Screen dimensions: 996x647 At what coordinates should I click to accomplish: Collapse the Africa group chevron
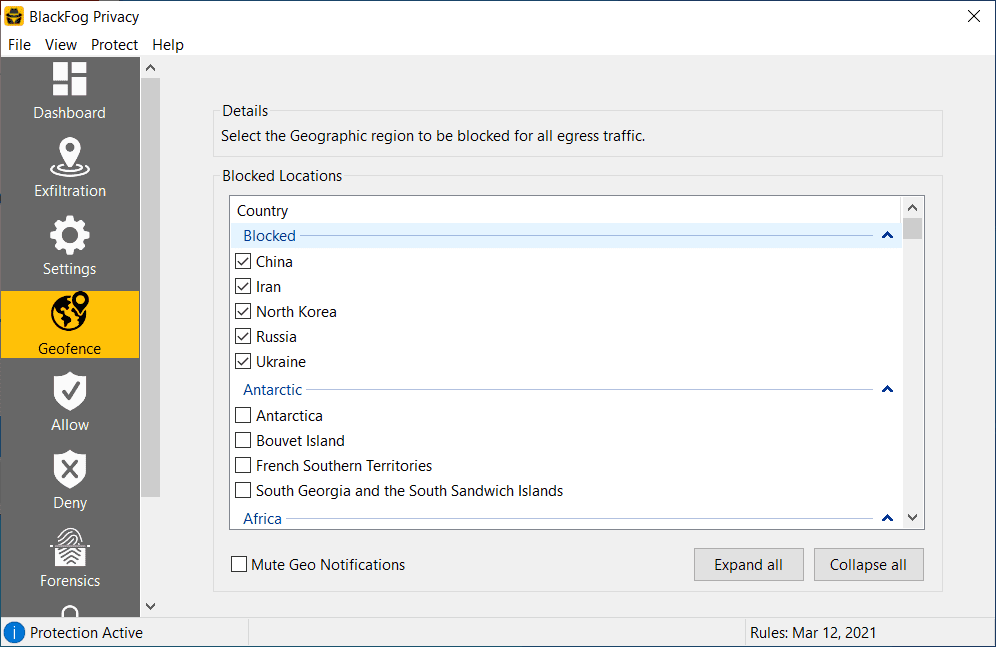(887, 518)
